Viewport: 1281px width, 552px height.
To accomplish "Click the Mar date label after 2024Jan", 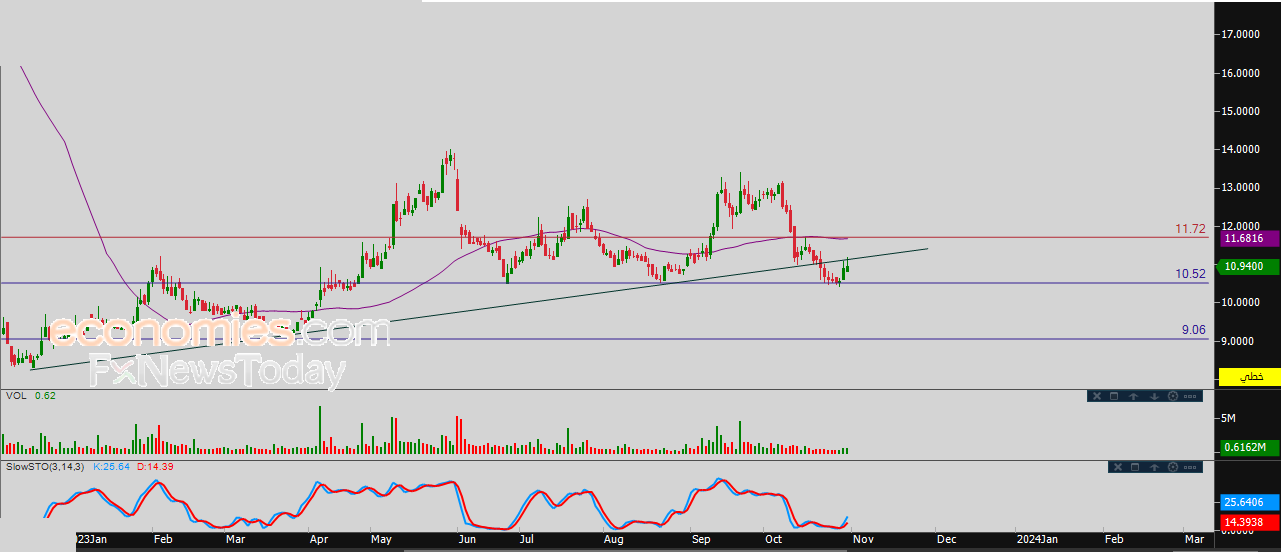I will pyautogui.click(x=1193, y=540).
